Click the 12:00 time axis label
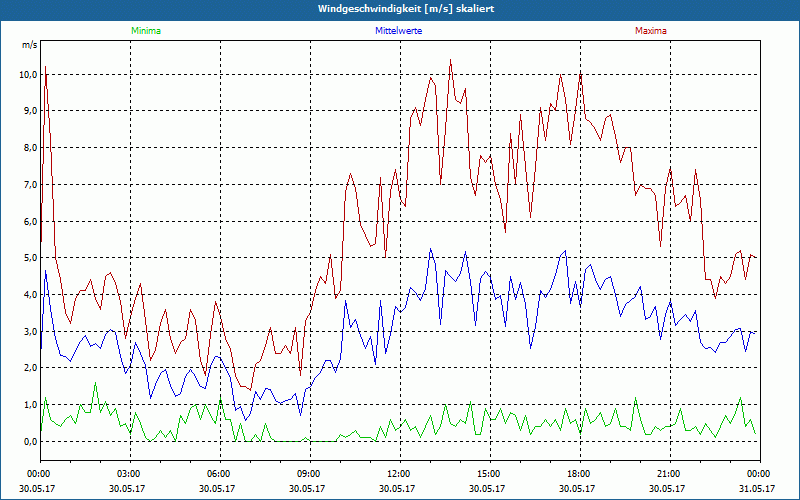The image size is (800, 500). point(399,474)
